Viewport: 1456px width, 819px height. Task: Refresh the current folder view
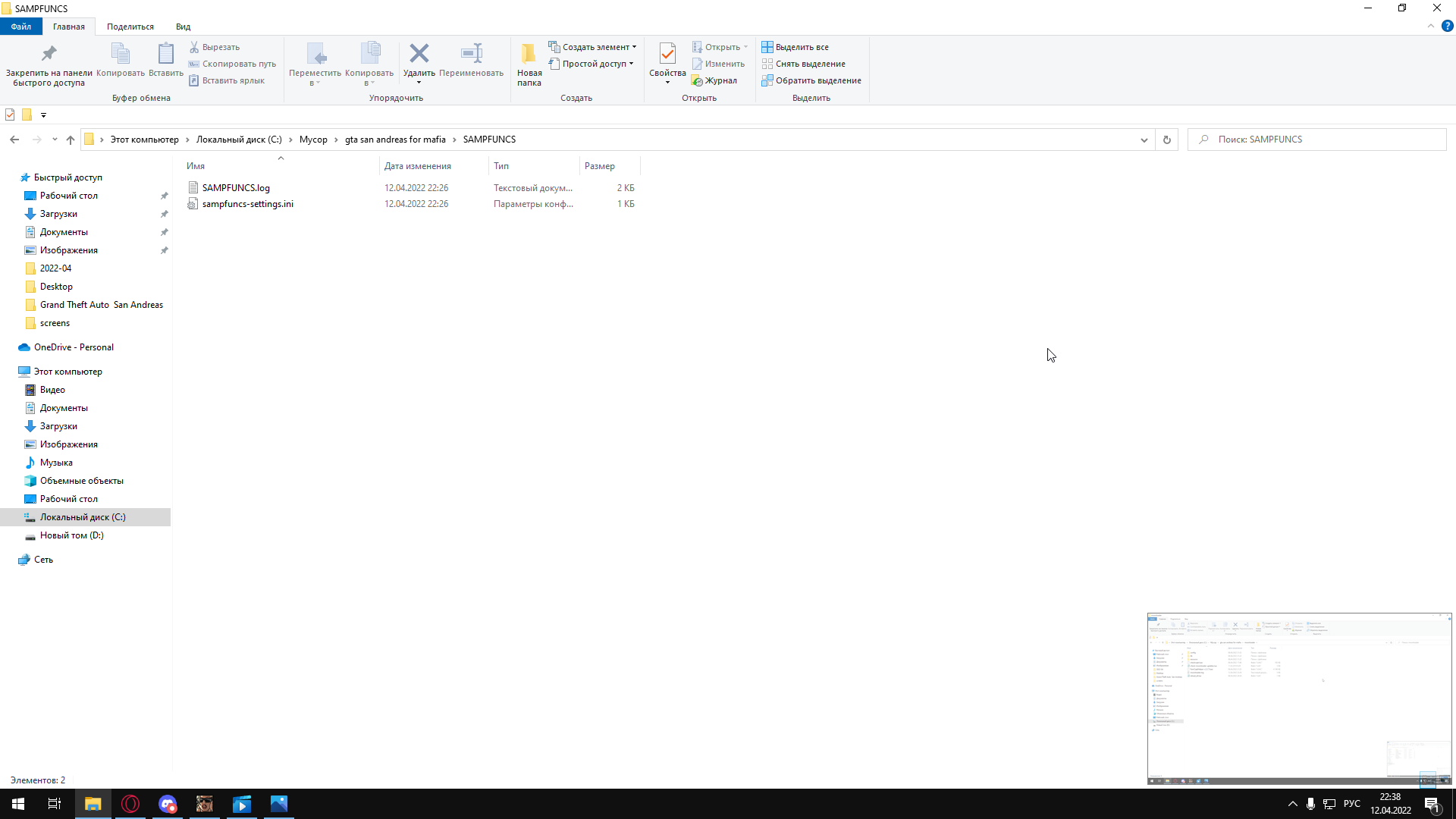(x=1166, y=140)
